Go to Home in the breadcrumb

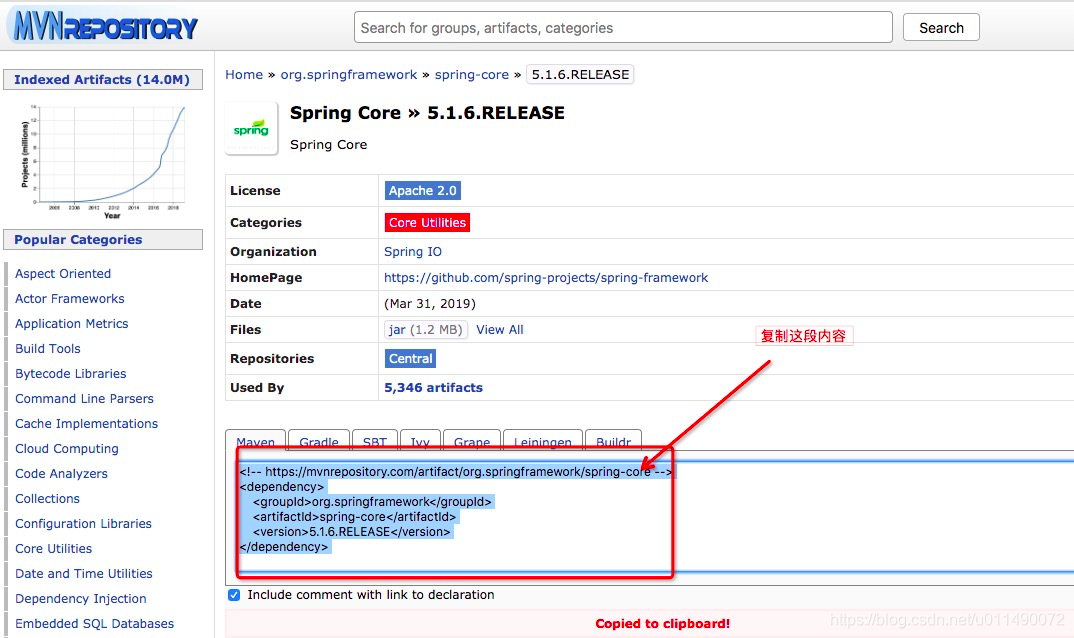(x=244, y=75)
